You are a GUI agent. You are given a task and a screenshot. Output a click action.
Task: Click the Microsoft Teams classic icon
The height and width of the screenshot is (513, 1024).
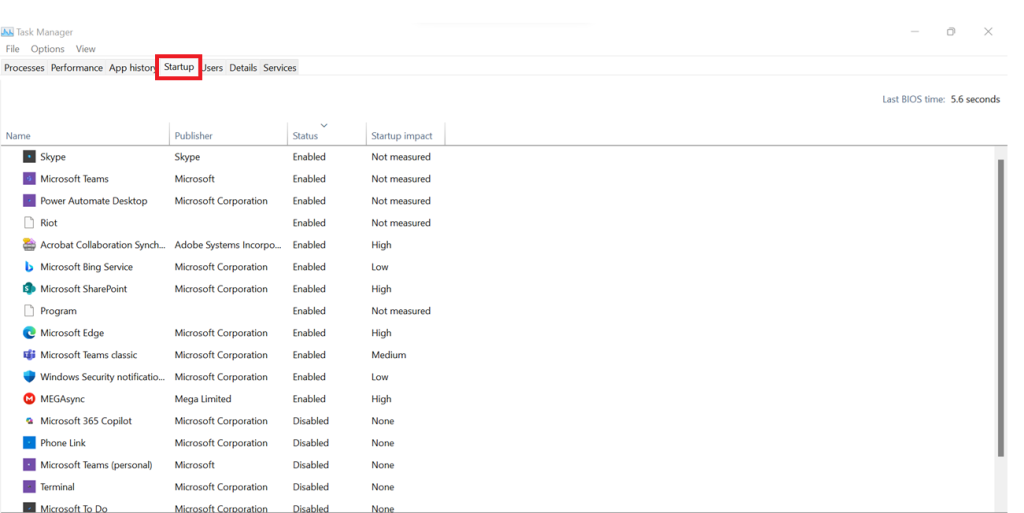coord(29,355)
